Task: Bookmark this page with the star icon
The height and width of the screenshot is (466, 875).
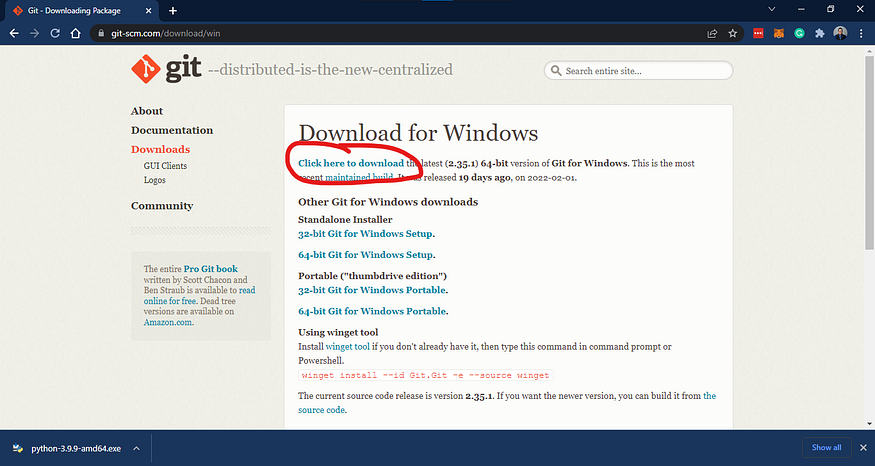Action: click(733, 33)
